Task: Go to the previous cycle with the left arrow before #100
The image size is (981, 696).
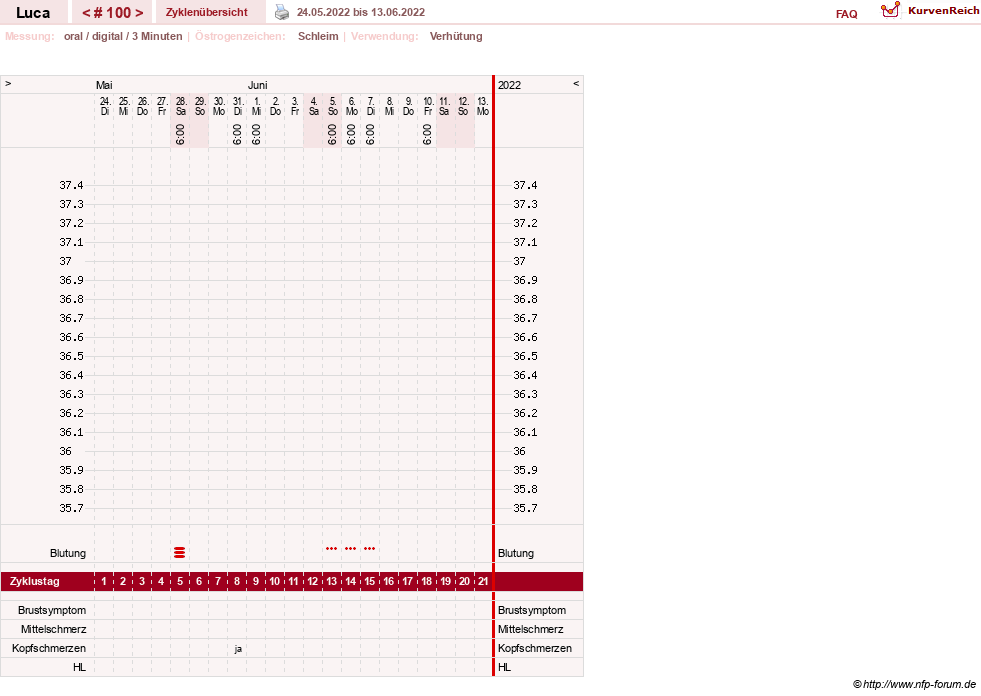Action: (x=86, y=13)
